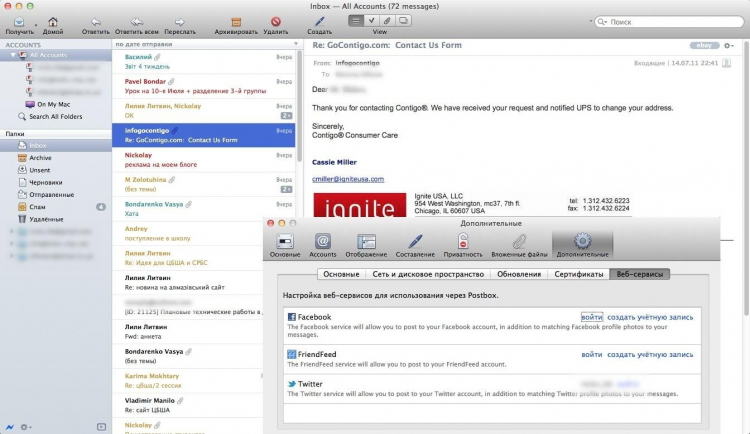Open Основные preferences pane icon
750x434 pixels.
coord(285,246)
